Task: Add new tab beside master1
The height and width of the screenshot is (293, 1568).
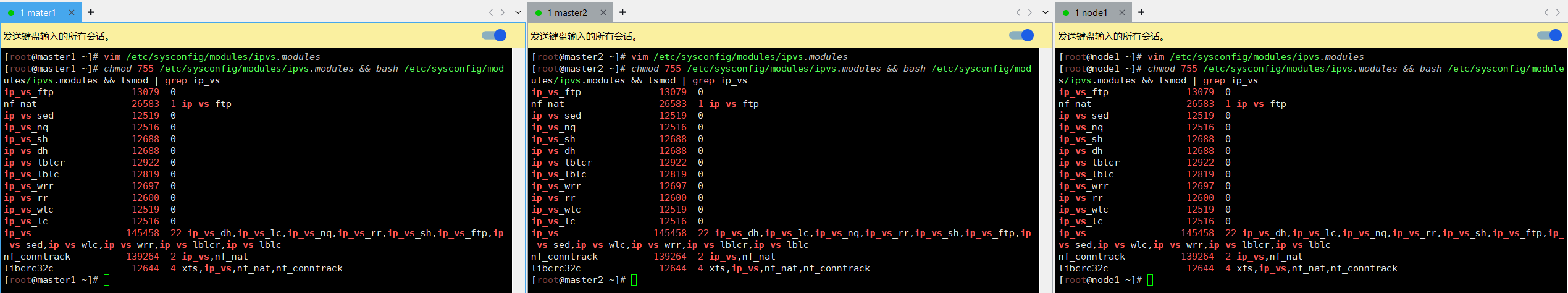Action: (x=91, y=12)
